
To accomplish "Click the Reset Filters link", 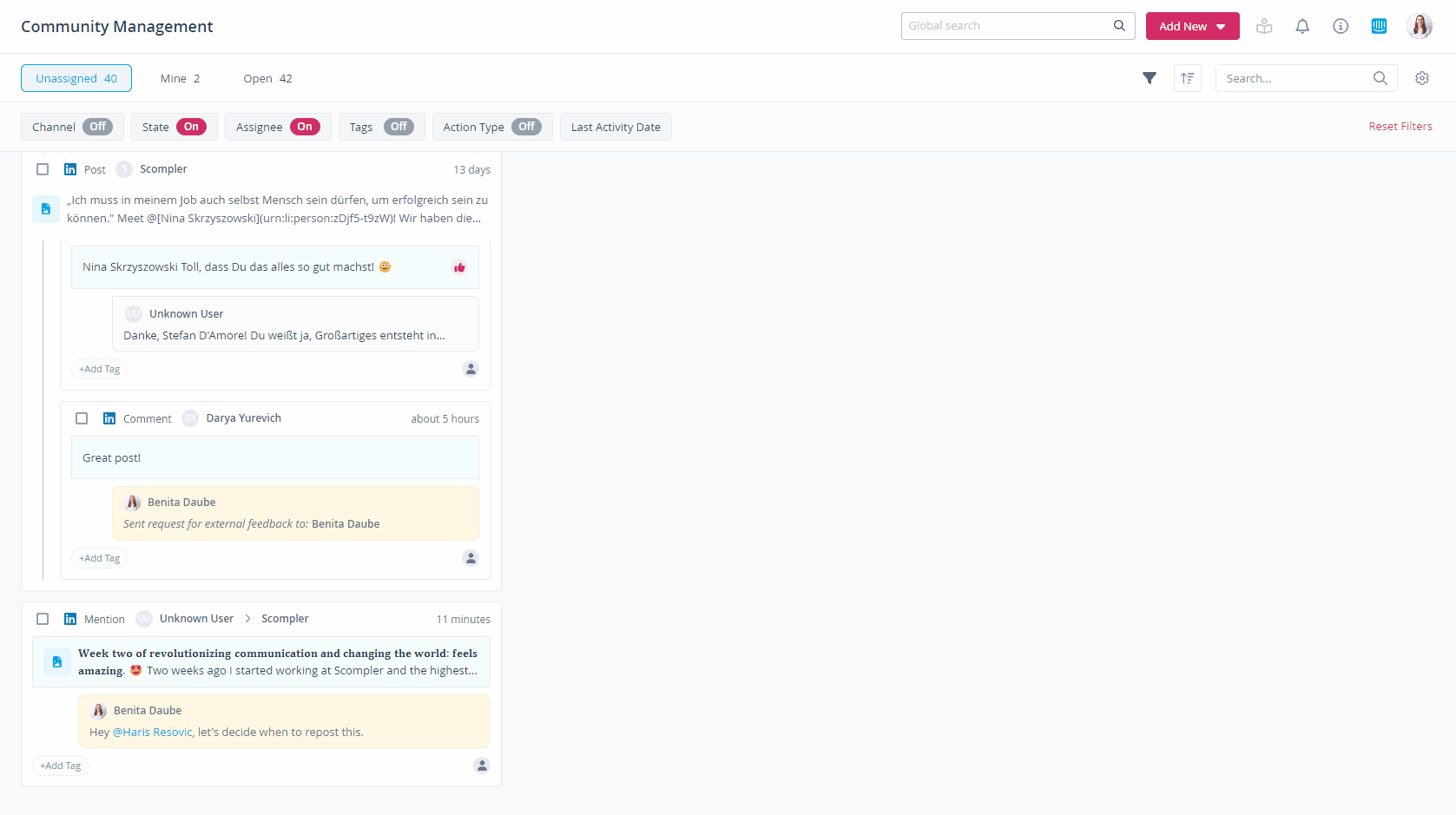I will (x=1400, y=127).
